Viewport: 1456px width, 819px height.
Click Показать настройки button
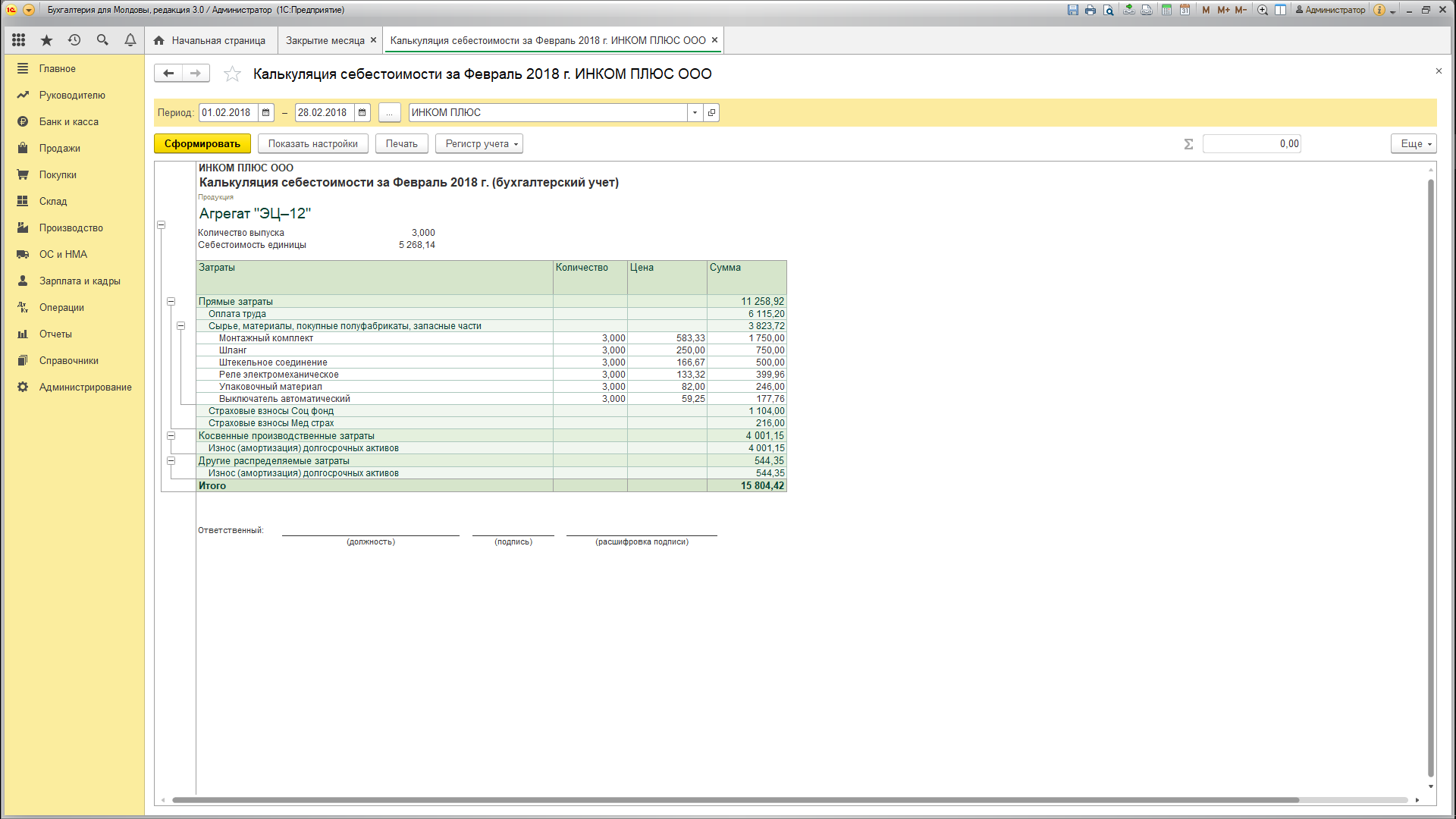pos(313,143)
